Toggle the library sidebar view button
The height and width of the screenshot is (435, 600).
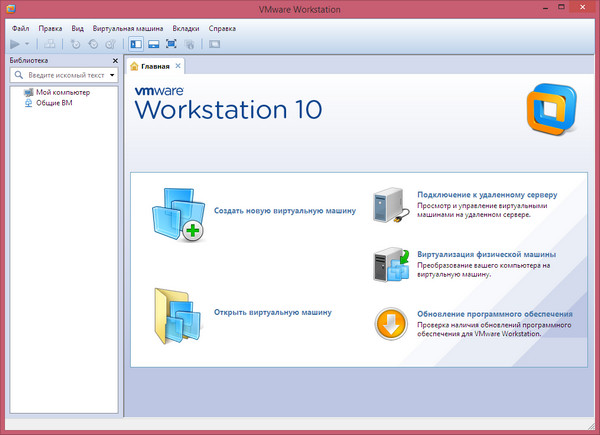click(x=136, y=44)
